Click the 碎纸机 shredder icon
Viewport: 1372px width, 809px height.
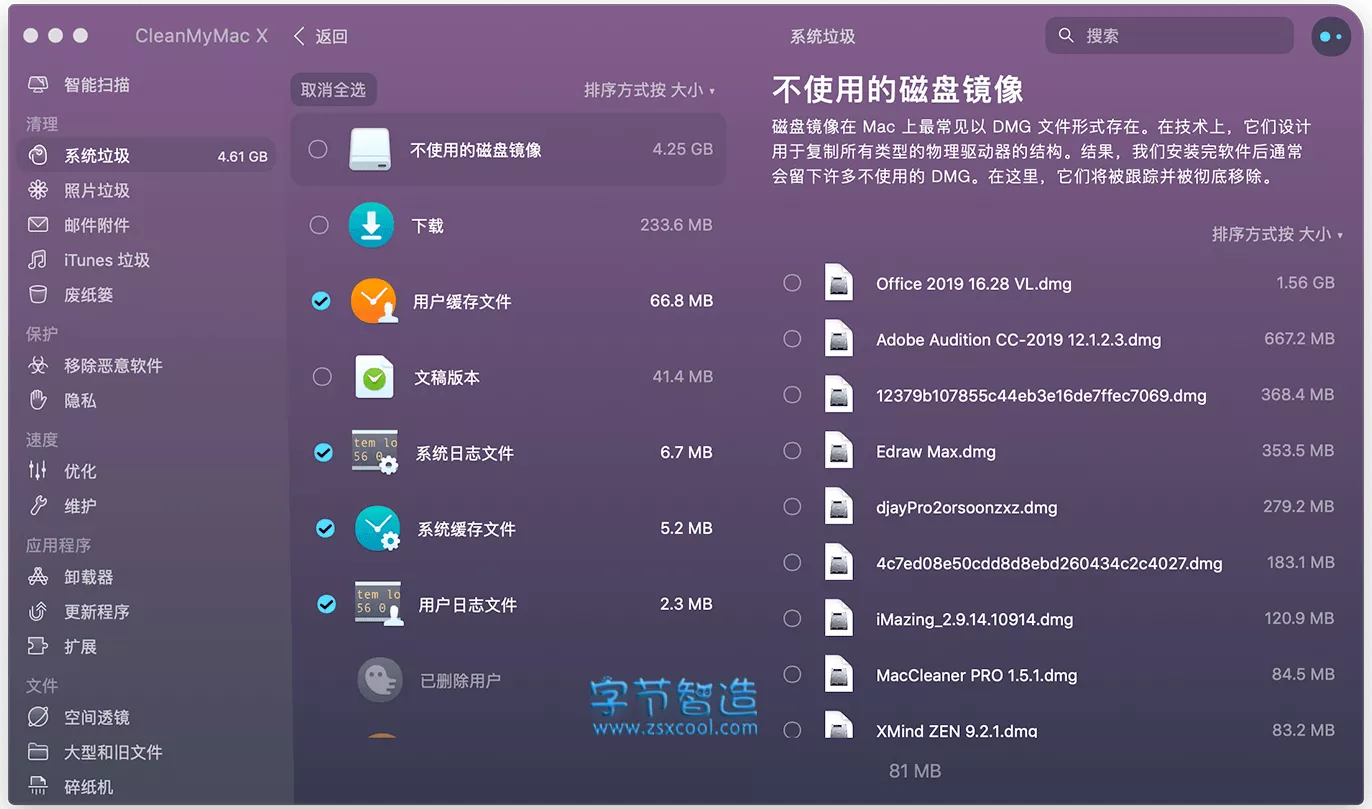point(38,787)
